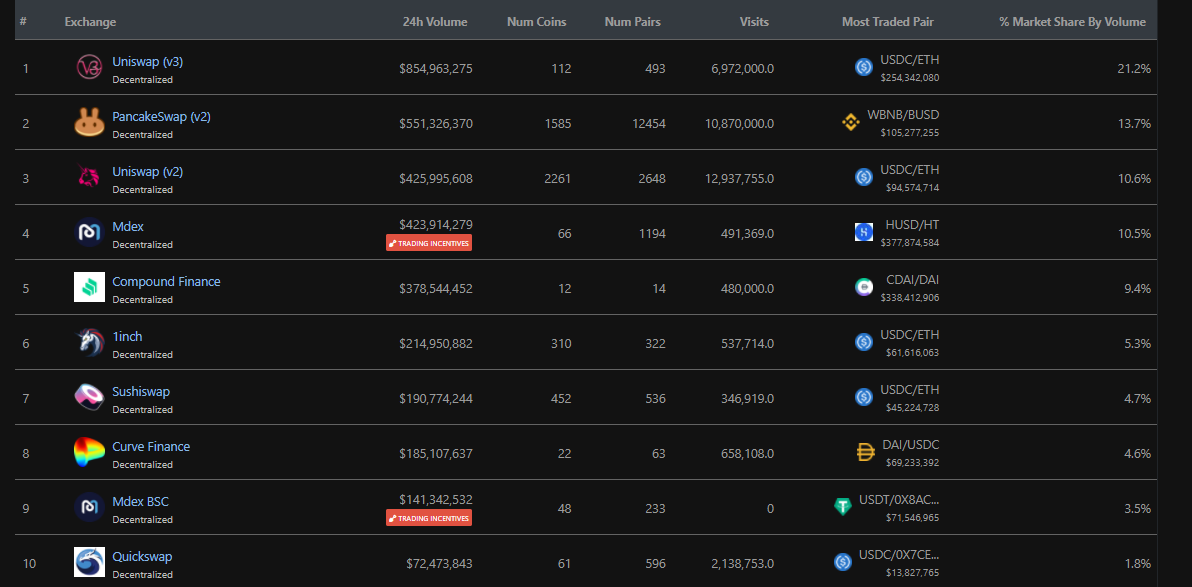Open the Mdex BSC exchange link
This screenshot has width=1192, height=587.
click(x=141, y=502)
